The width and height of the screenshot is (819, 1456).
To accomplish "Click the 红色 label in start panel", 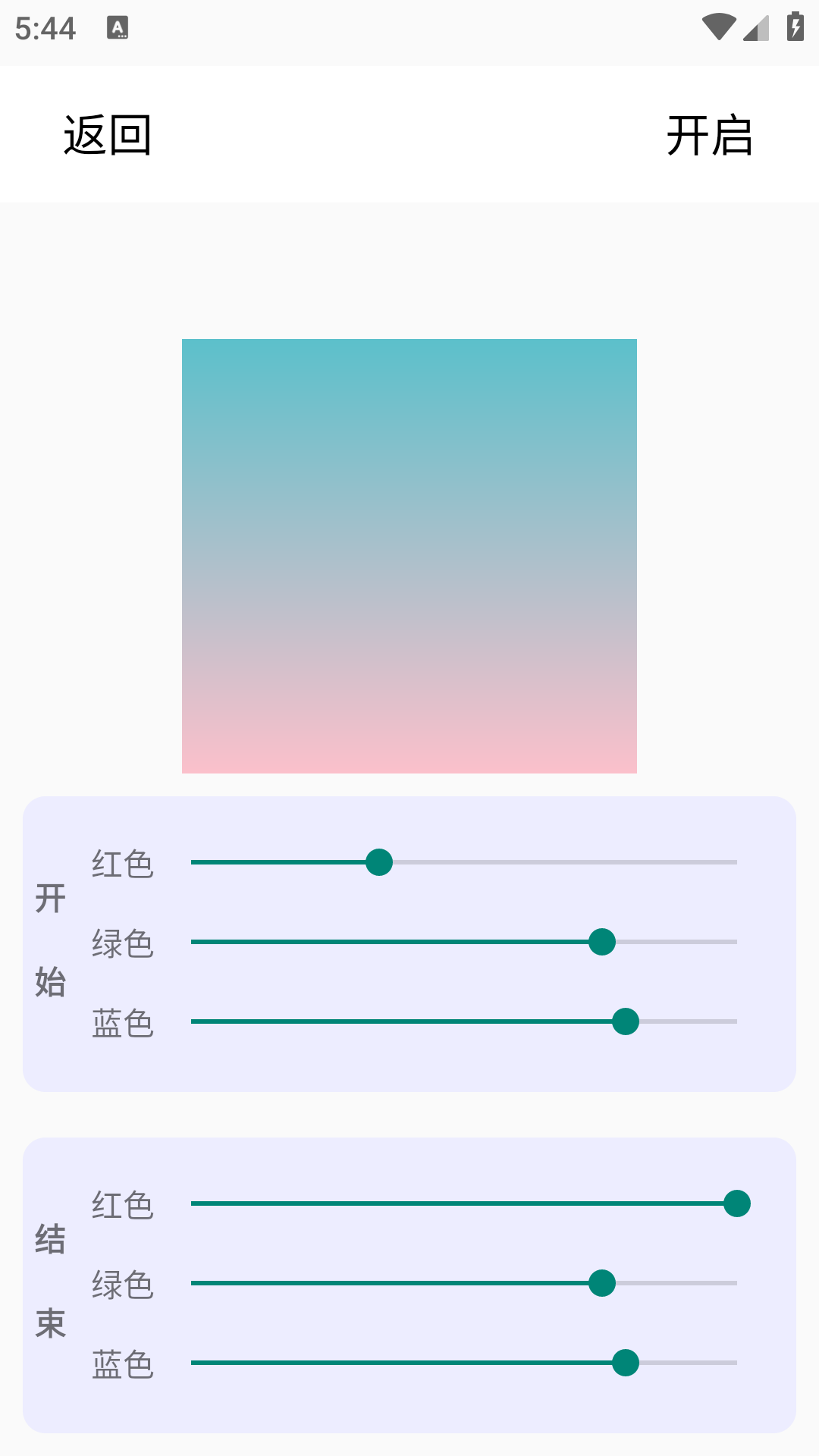I will click(123, 864).
